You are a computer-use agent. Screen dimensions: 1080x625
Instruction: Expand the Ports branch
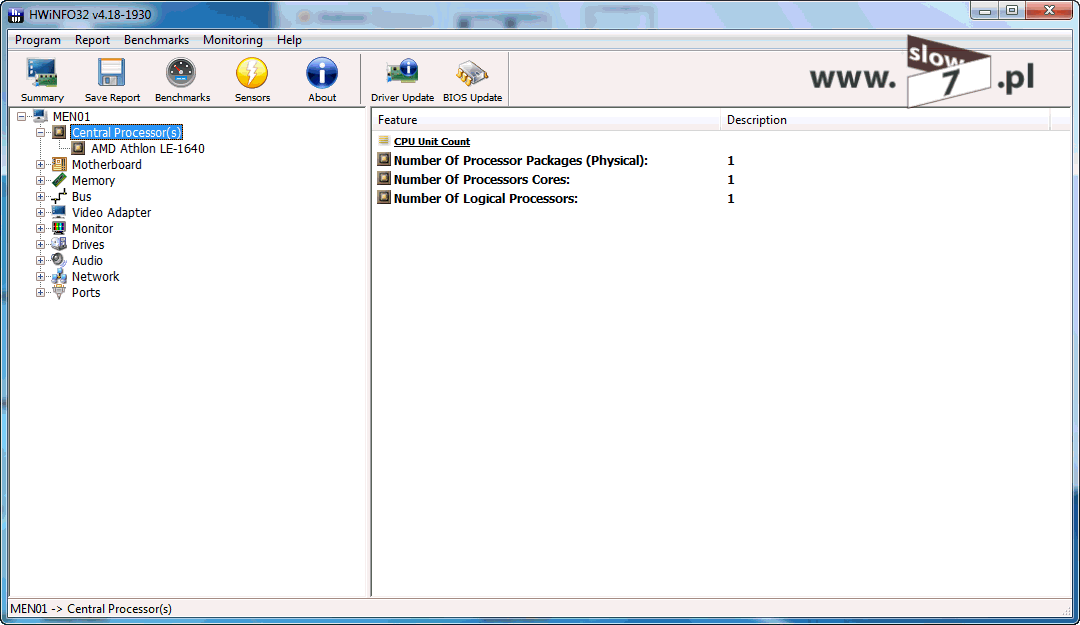(41, 293)
